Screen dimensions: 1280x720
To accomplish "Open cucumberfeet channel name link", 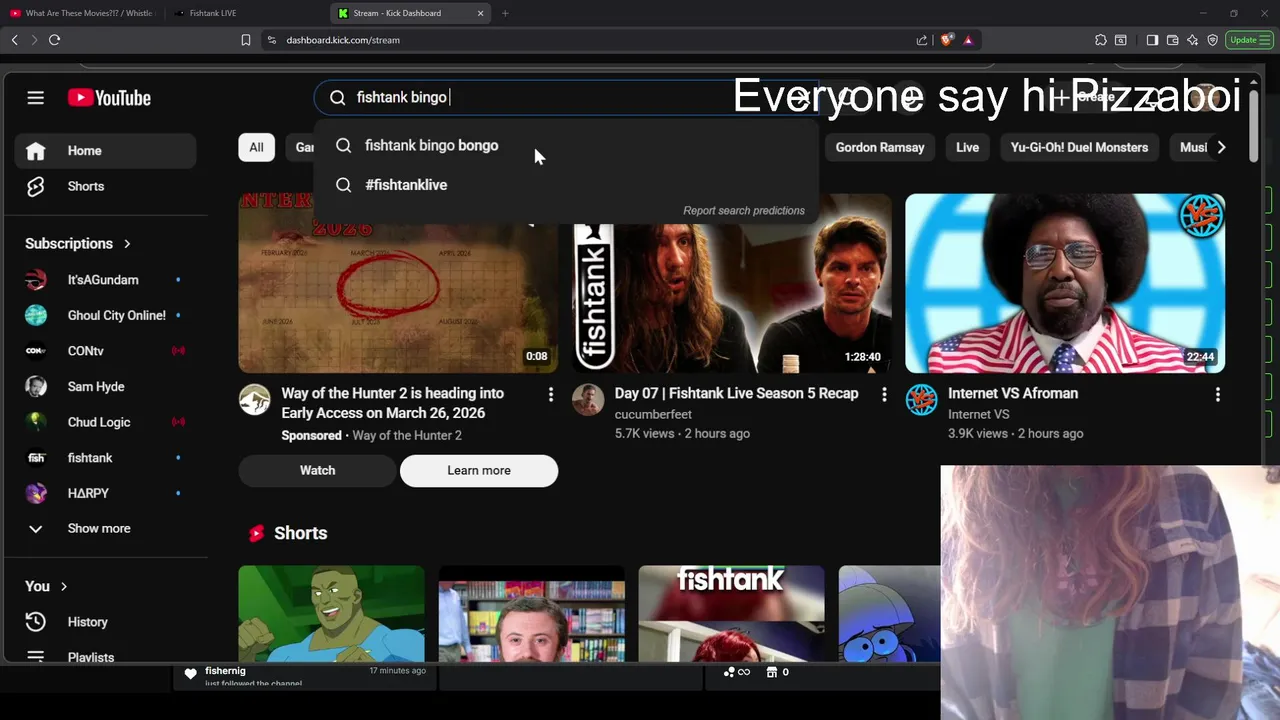I will [x=653, y=414].
